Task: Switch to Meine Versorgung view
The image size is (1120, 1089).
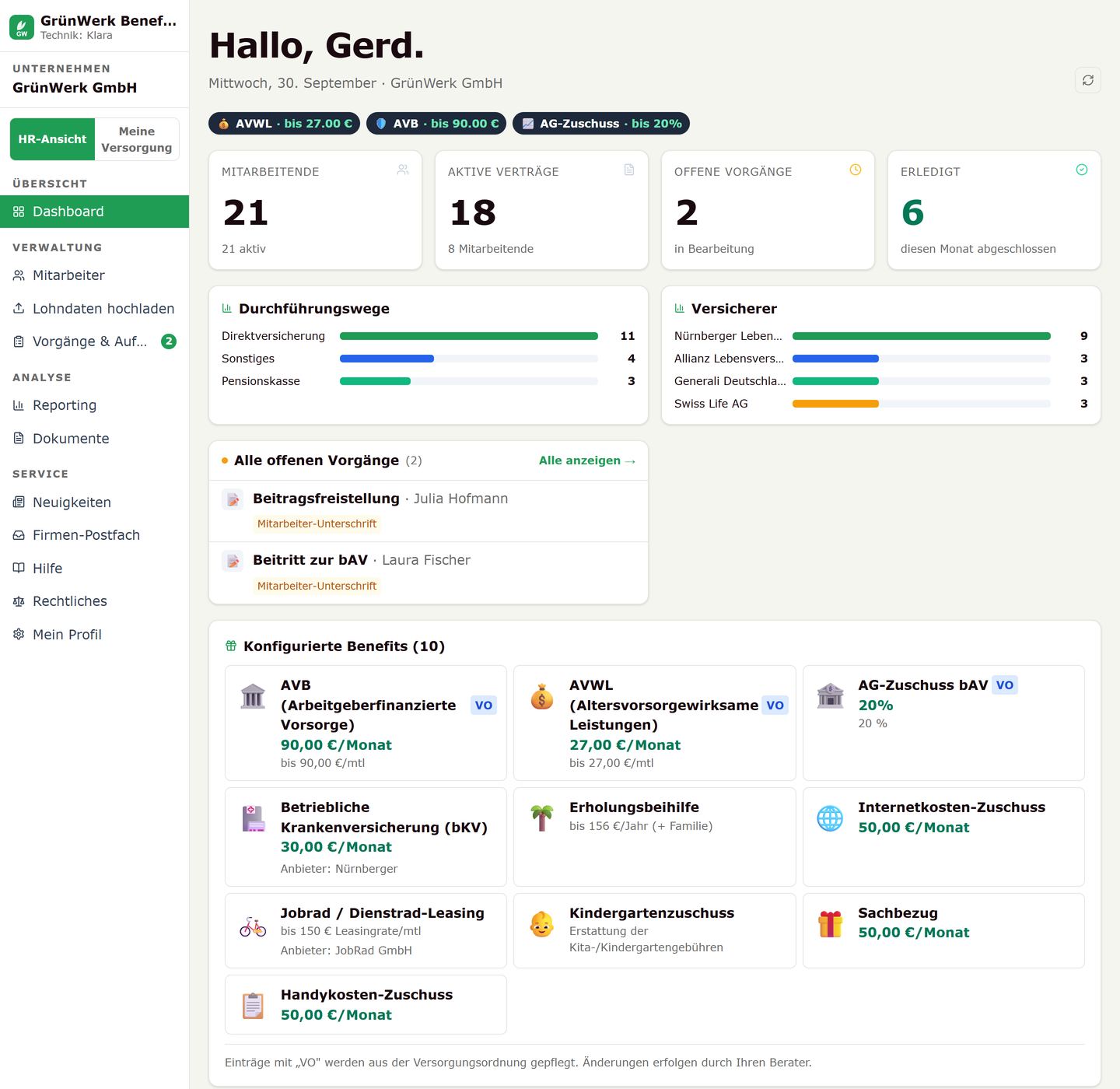Action: pos(137,139)
